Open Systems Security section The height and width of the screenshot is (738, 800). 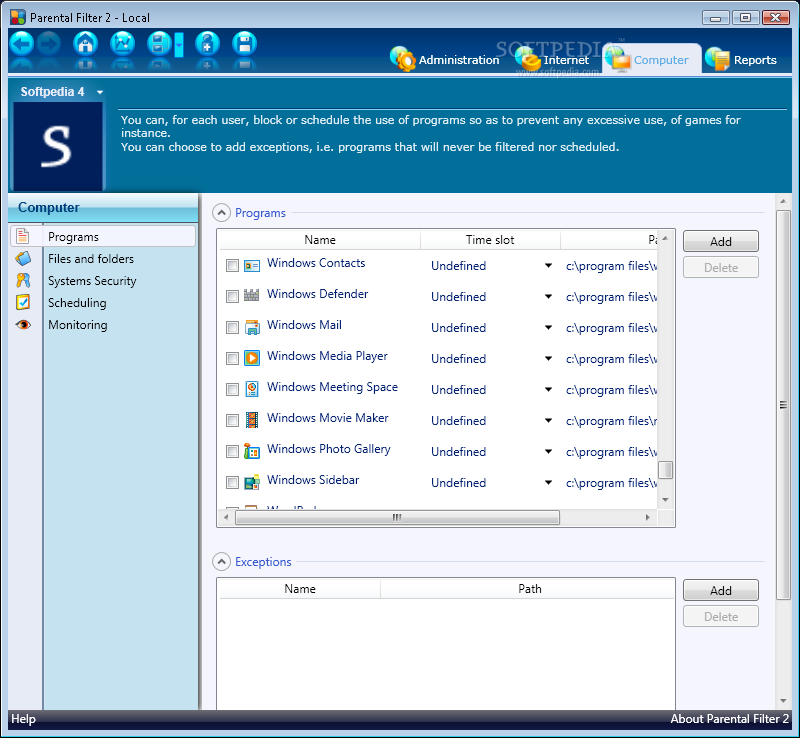click(92, 281)
